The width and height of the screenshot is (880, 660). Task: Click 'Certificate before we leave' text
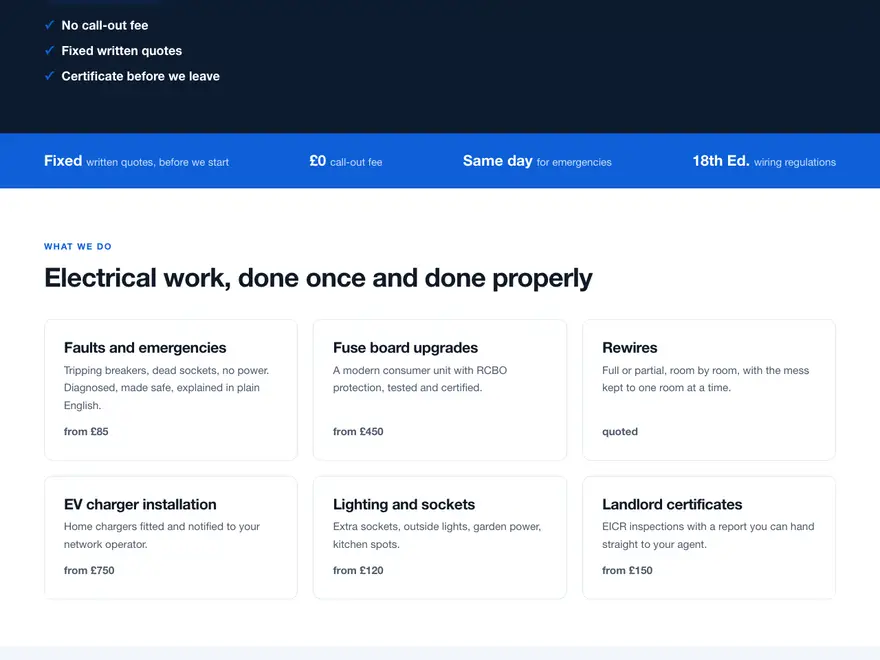[140, 76]
